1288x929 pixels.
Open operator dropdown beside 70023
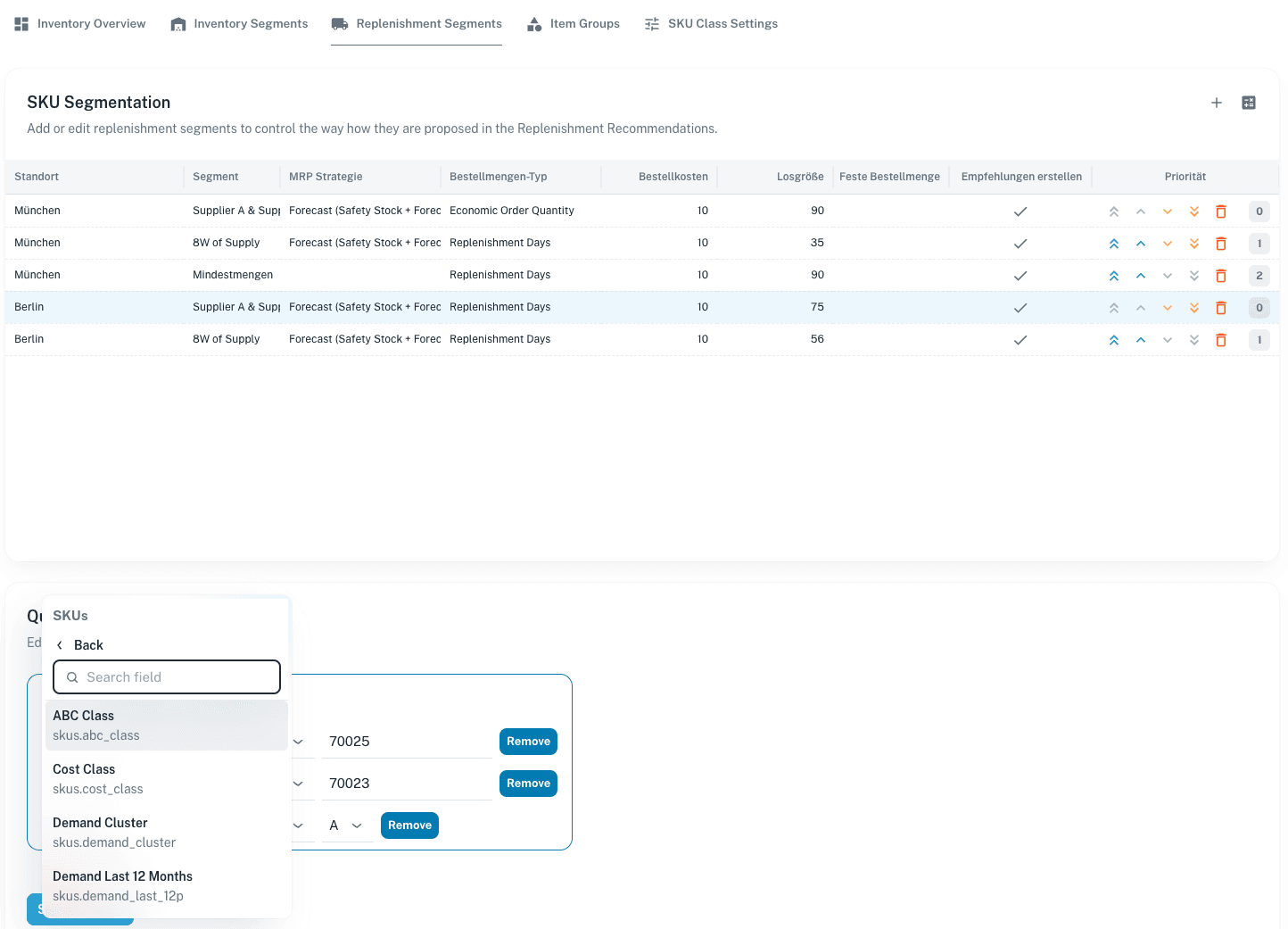(x=299, y=784)
